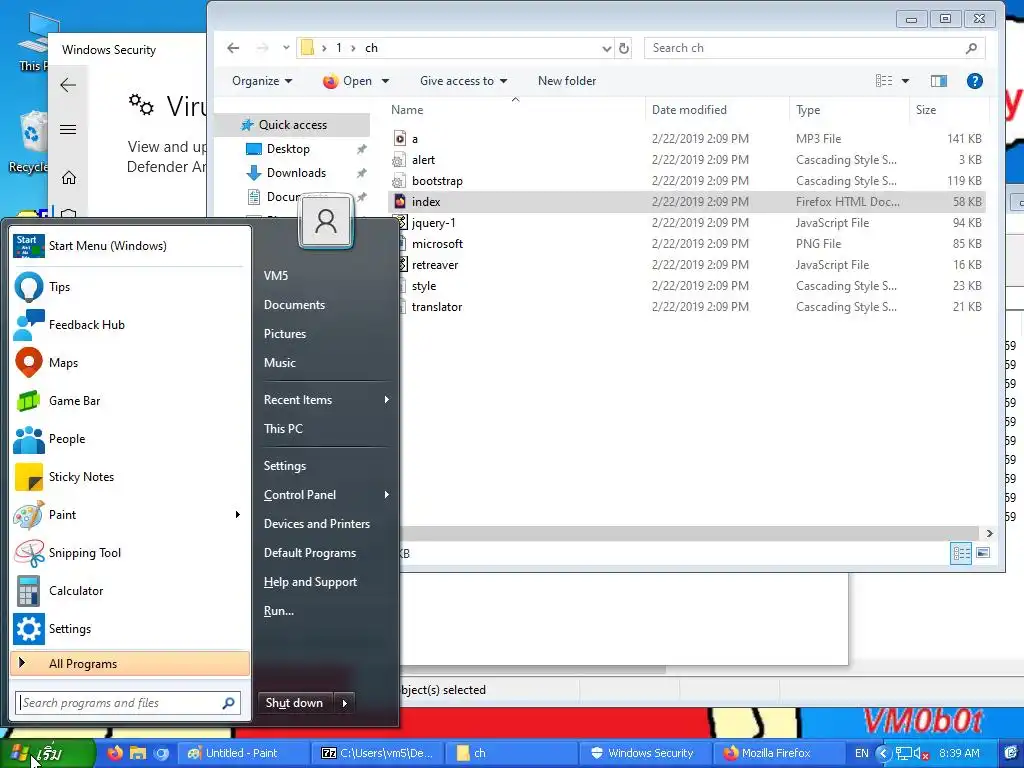Image resolution: width=1024 pixels, height=768 pixels.
Task: Open Shut down options arrow
Action: [345, 703]
